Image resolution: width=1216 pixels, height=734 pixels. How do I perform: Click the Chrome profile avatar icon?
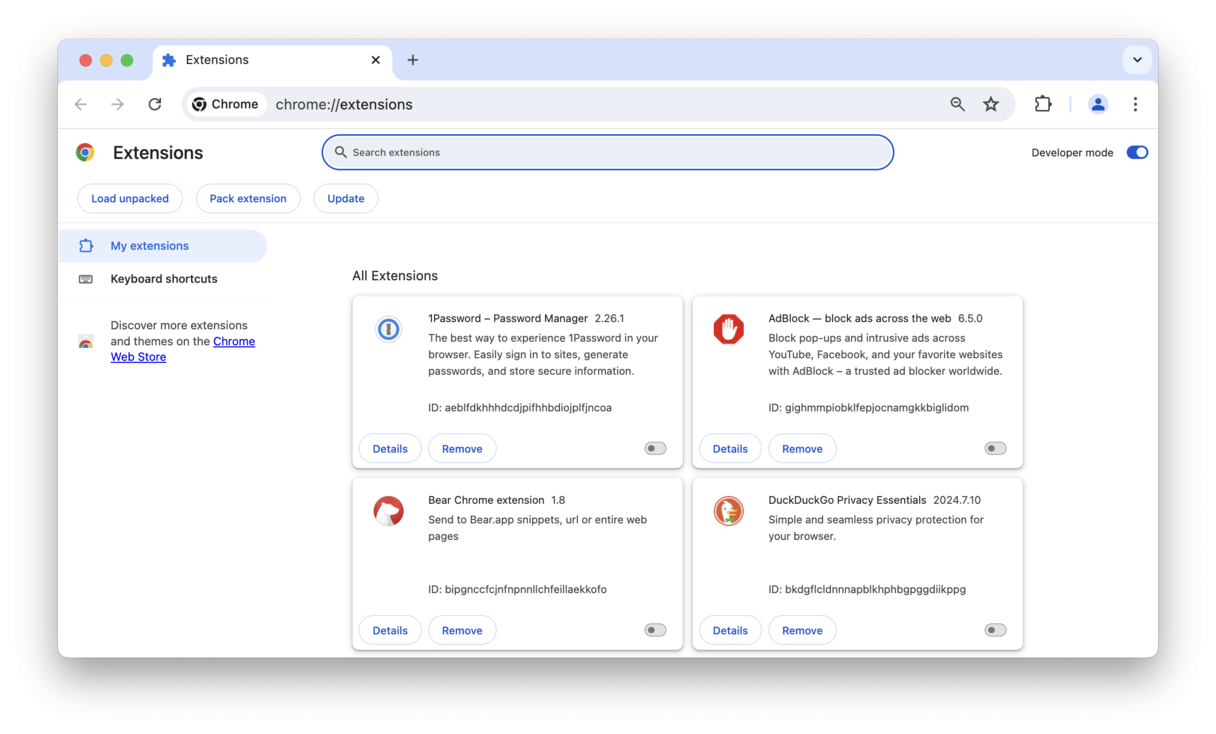pos(1098,104)
